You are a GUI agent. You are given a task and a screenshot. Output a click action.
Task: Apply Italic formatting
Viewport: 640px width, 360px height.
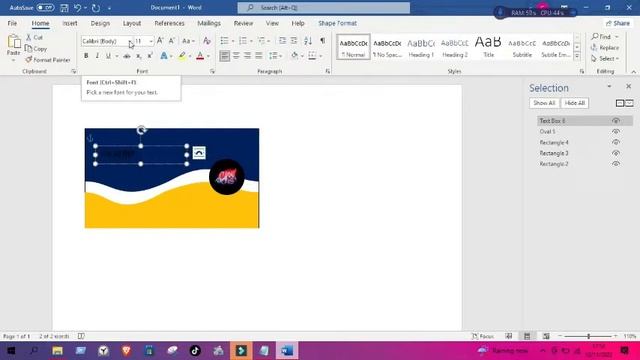97,56
